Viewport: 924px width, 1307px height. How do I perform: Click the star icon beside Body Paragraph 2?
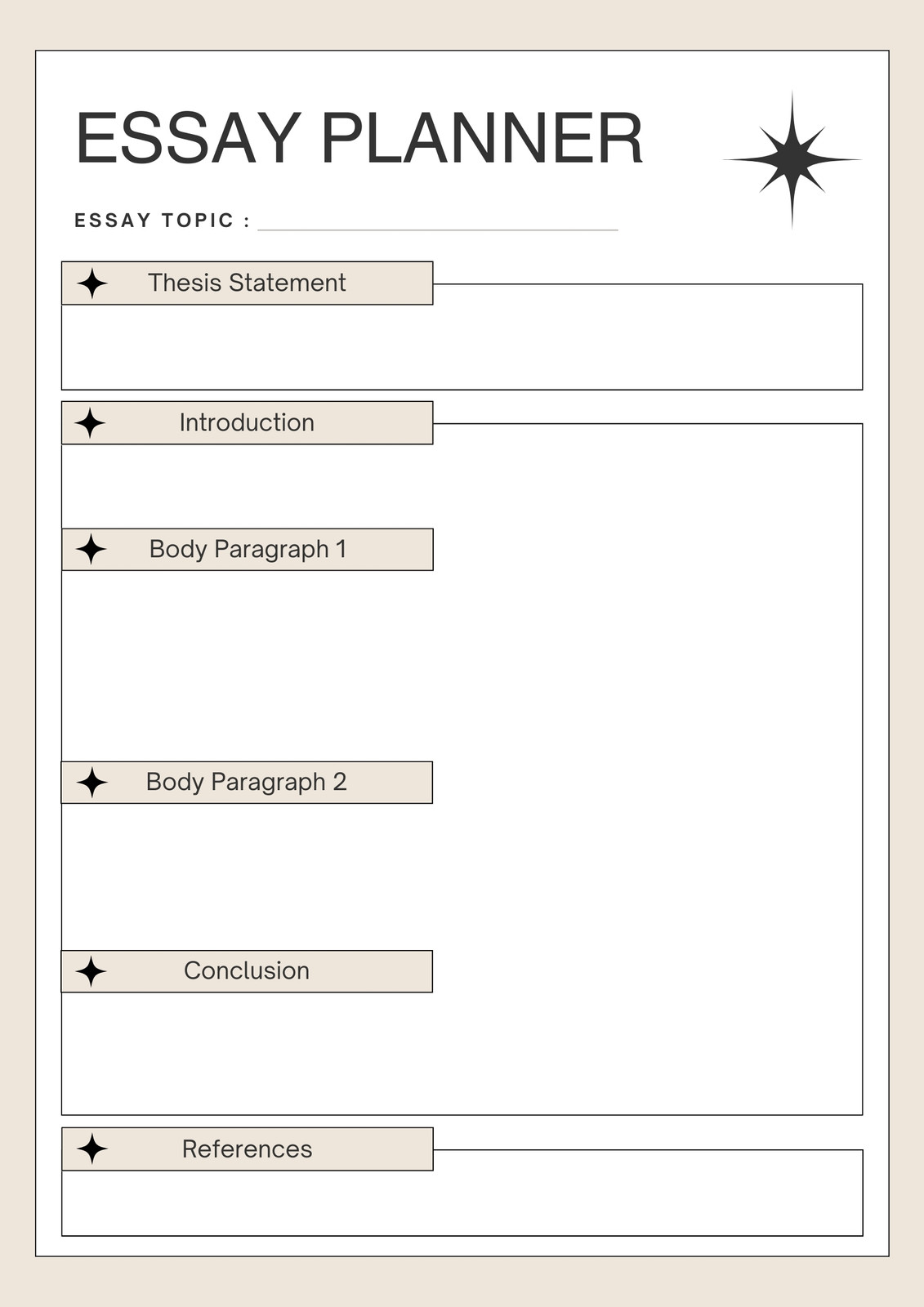[x=92, y=783]
